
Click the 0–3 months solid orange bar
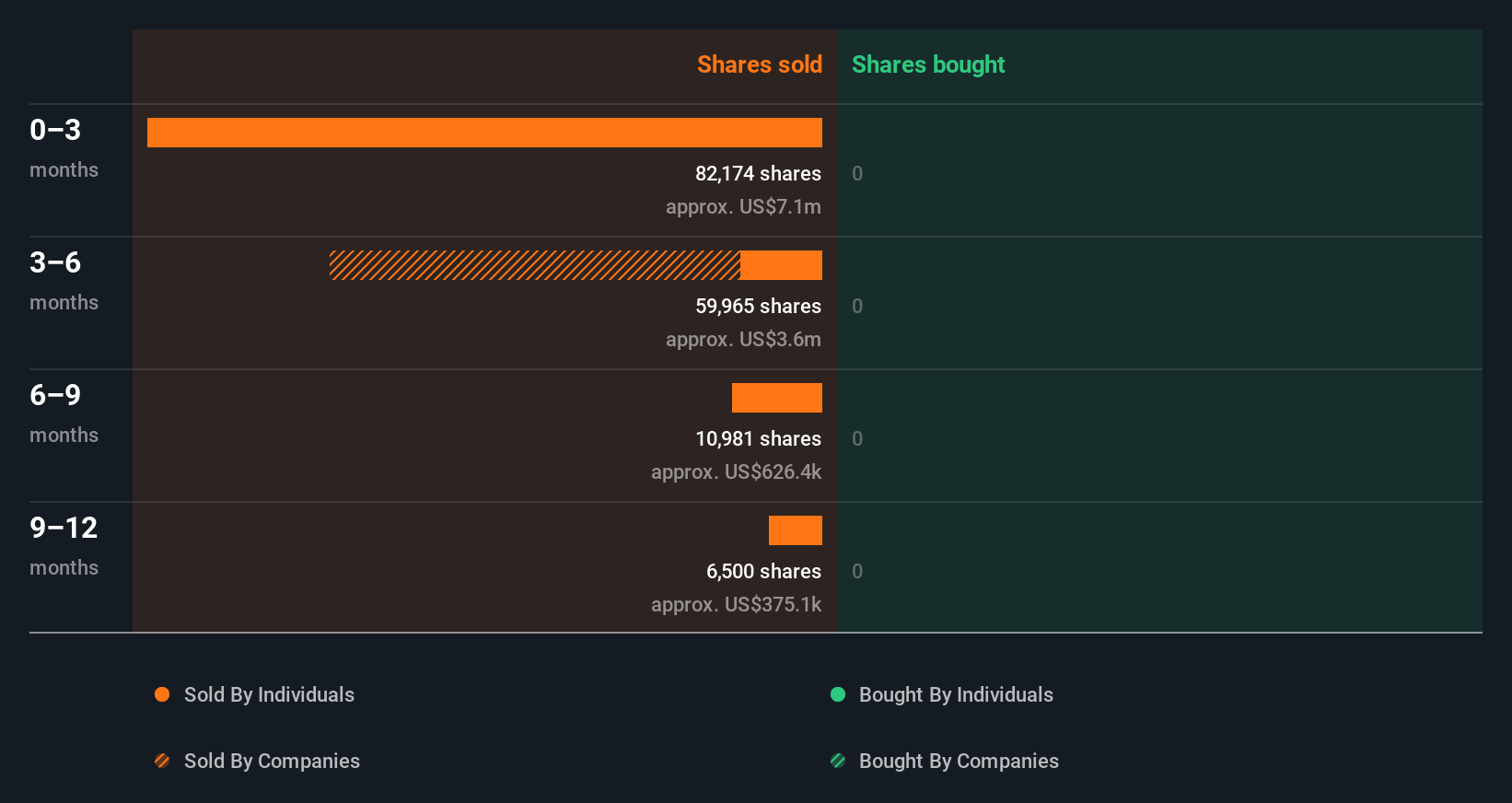pos(484,133)
